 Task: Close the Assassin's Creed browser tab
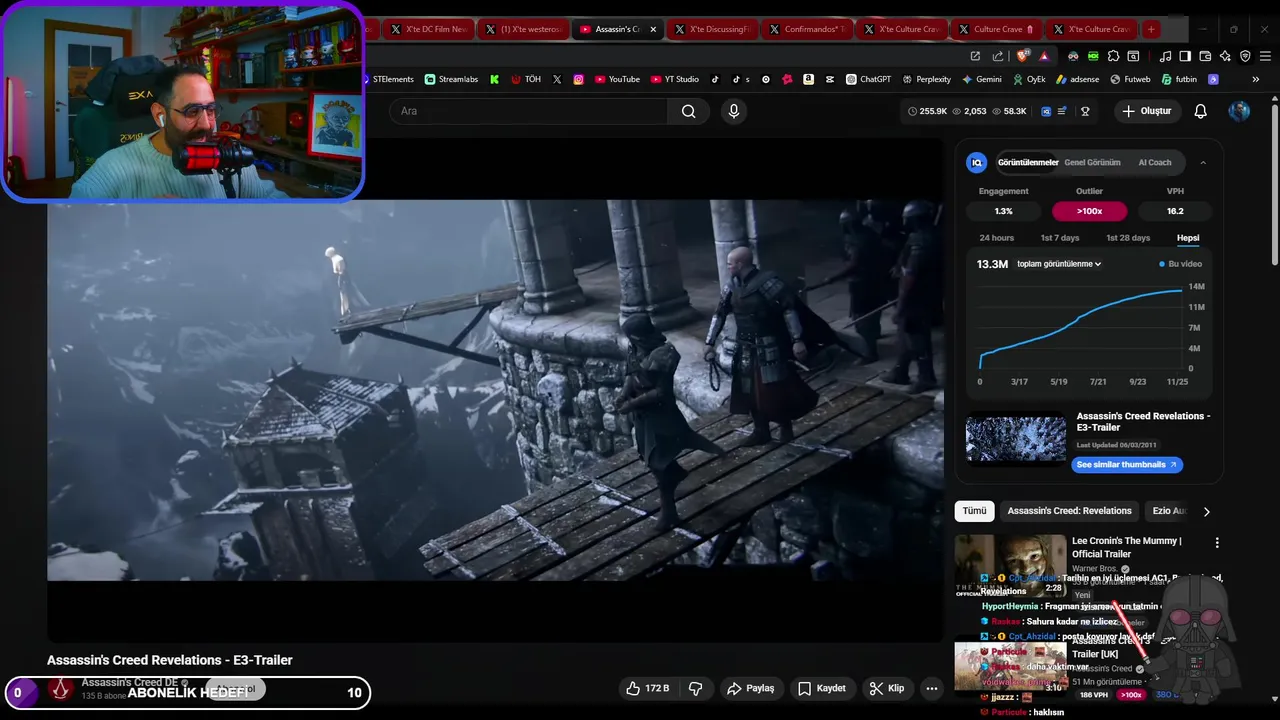[x=653, y=29]
